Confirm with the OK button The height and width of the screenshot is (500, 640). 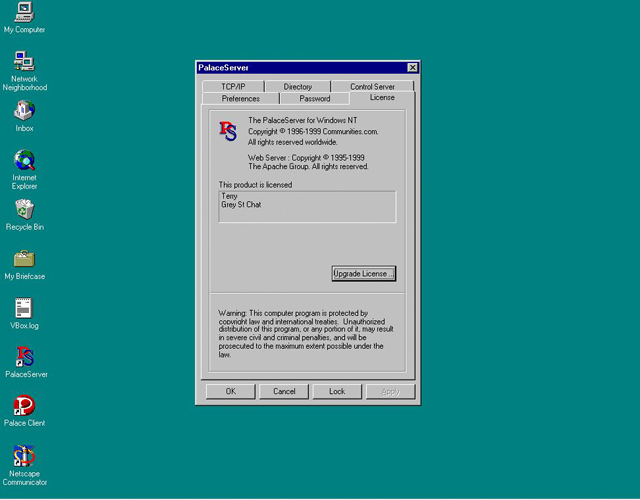[x=231, y=391]
